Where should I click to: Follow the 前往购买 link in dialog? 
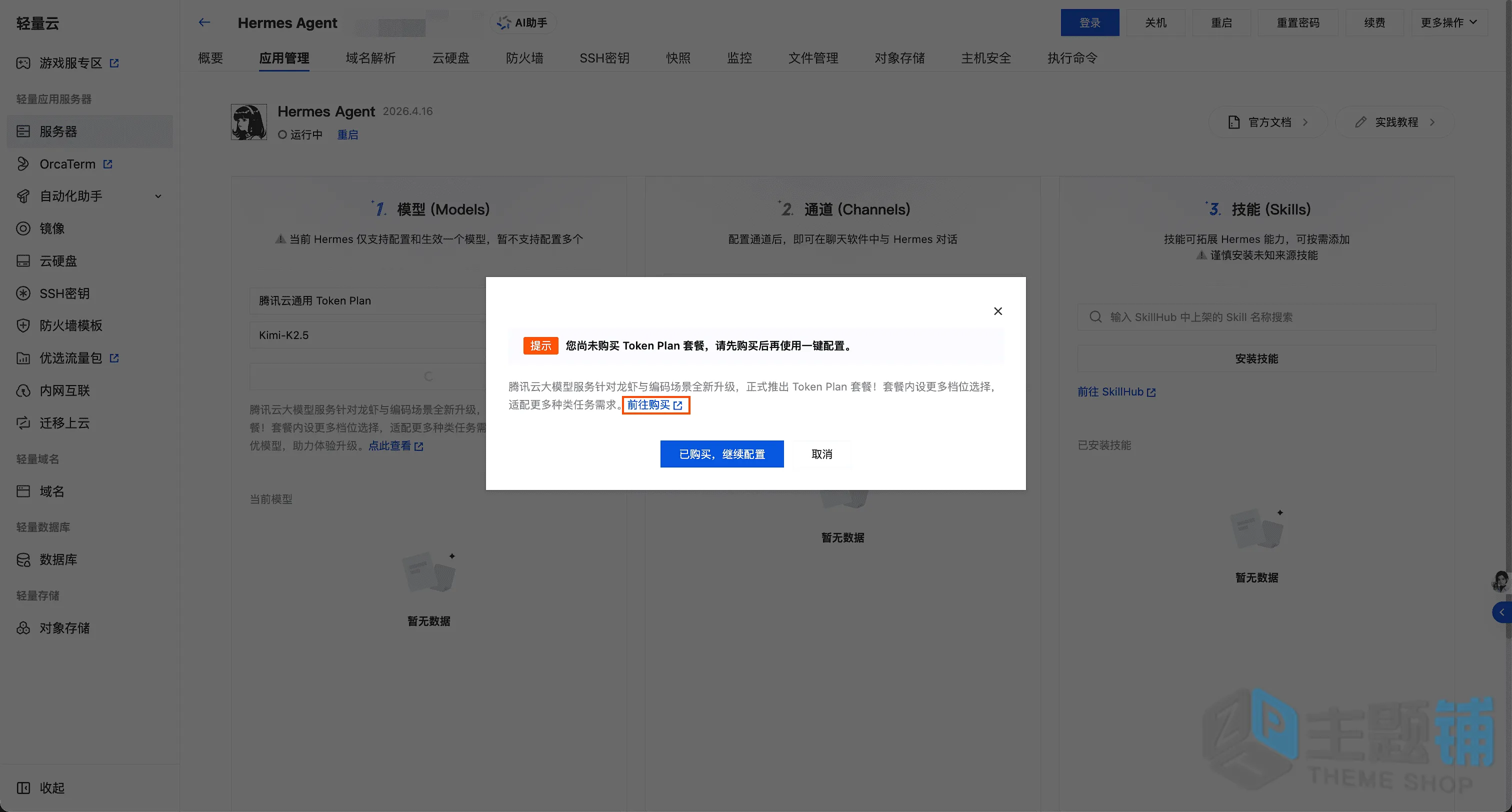pyautogui.click(x=655, y=404)
